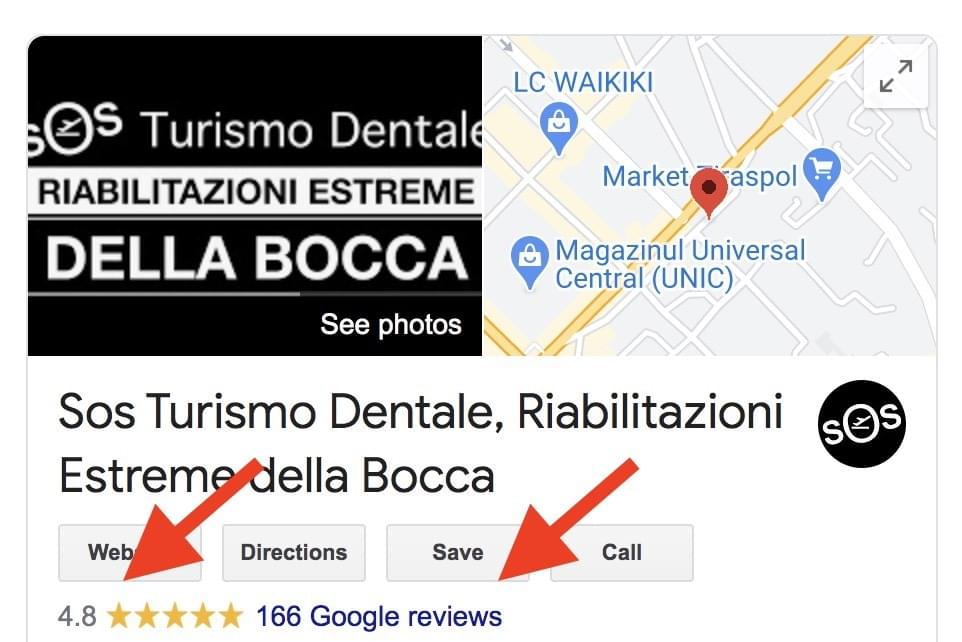Click the Market Tiraspol cart pin

coord(822,173)
